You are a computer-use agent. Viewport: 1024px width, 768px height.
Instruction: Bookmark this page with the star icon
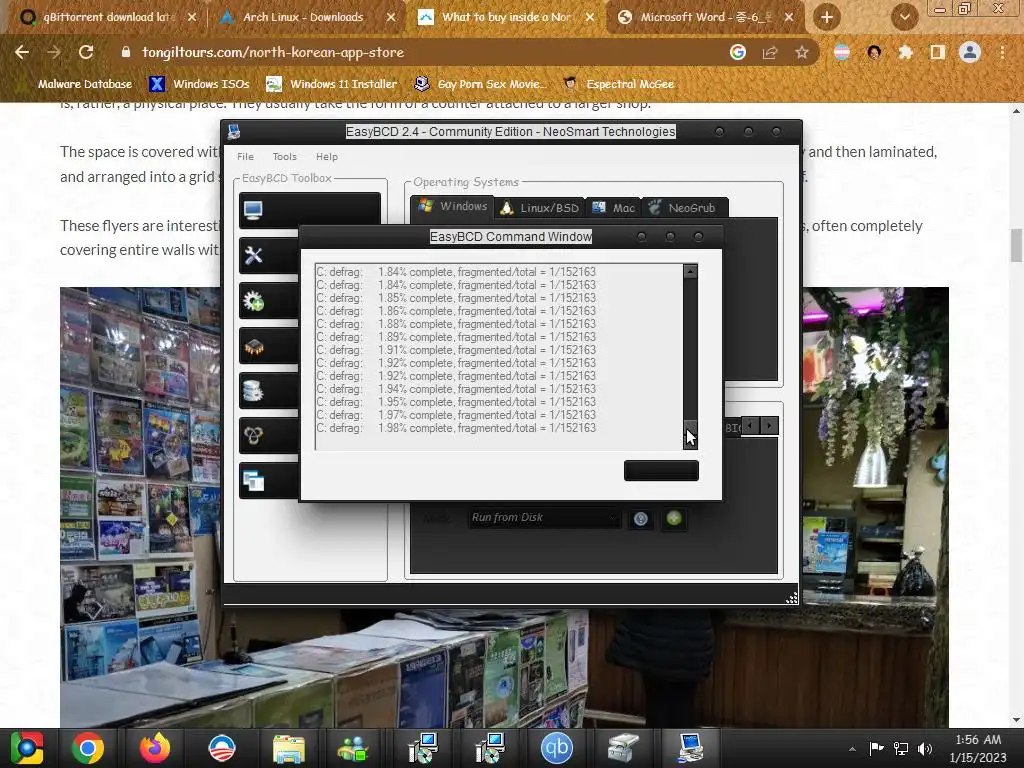(x=802, y=52)
